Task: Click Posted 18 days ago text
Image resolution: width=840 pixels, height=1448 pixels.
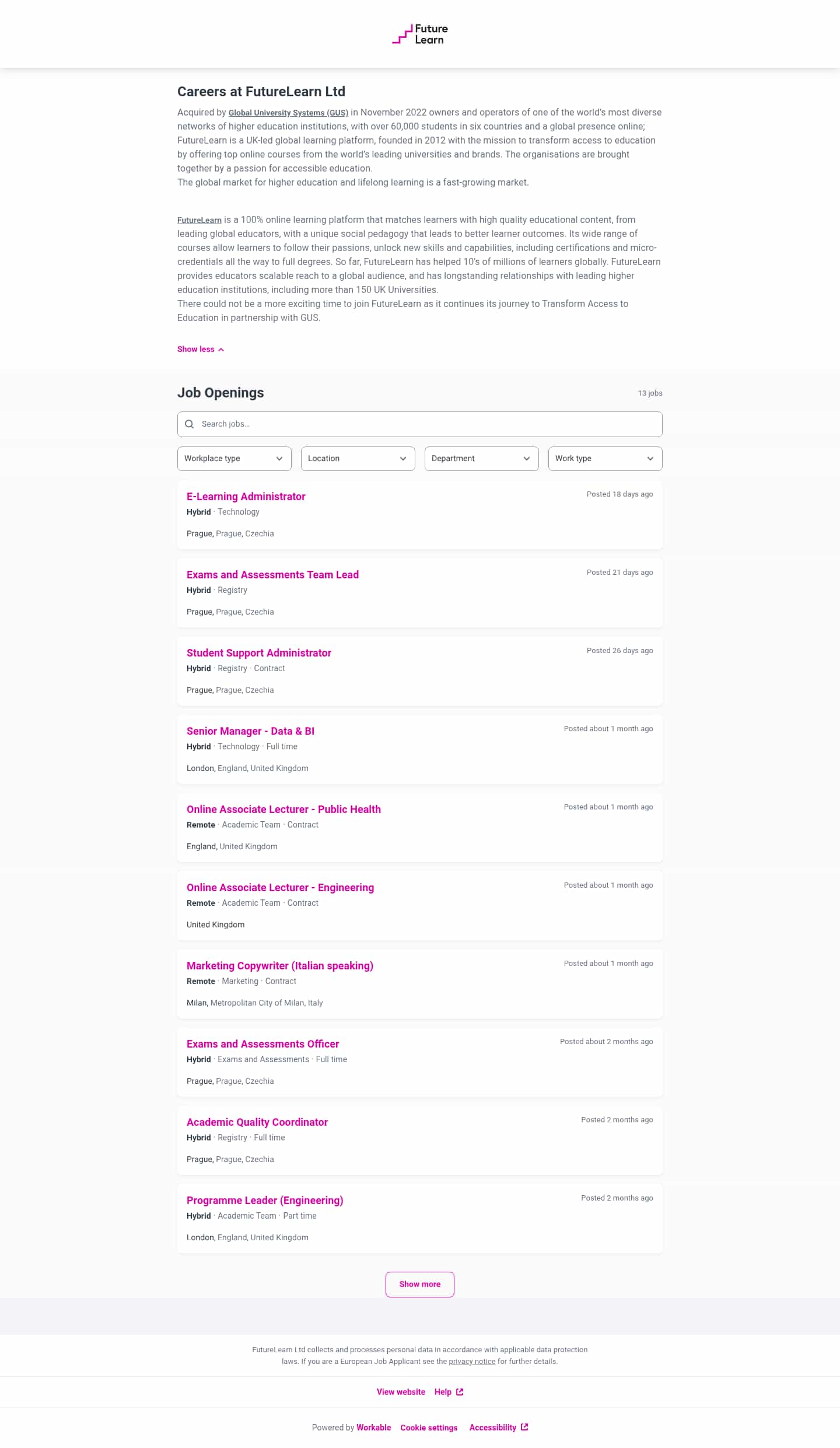Action: coord(619,494)
